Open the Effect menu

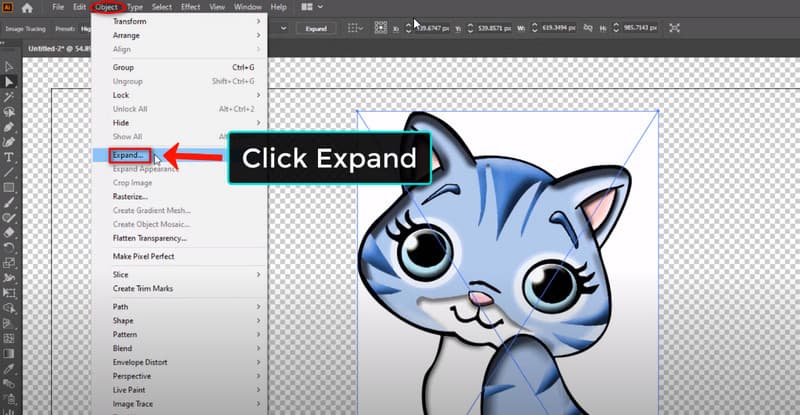[x=190, y=7]
